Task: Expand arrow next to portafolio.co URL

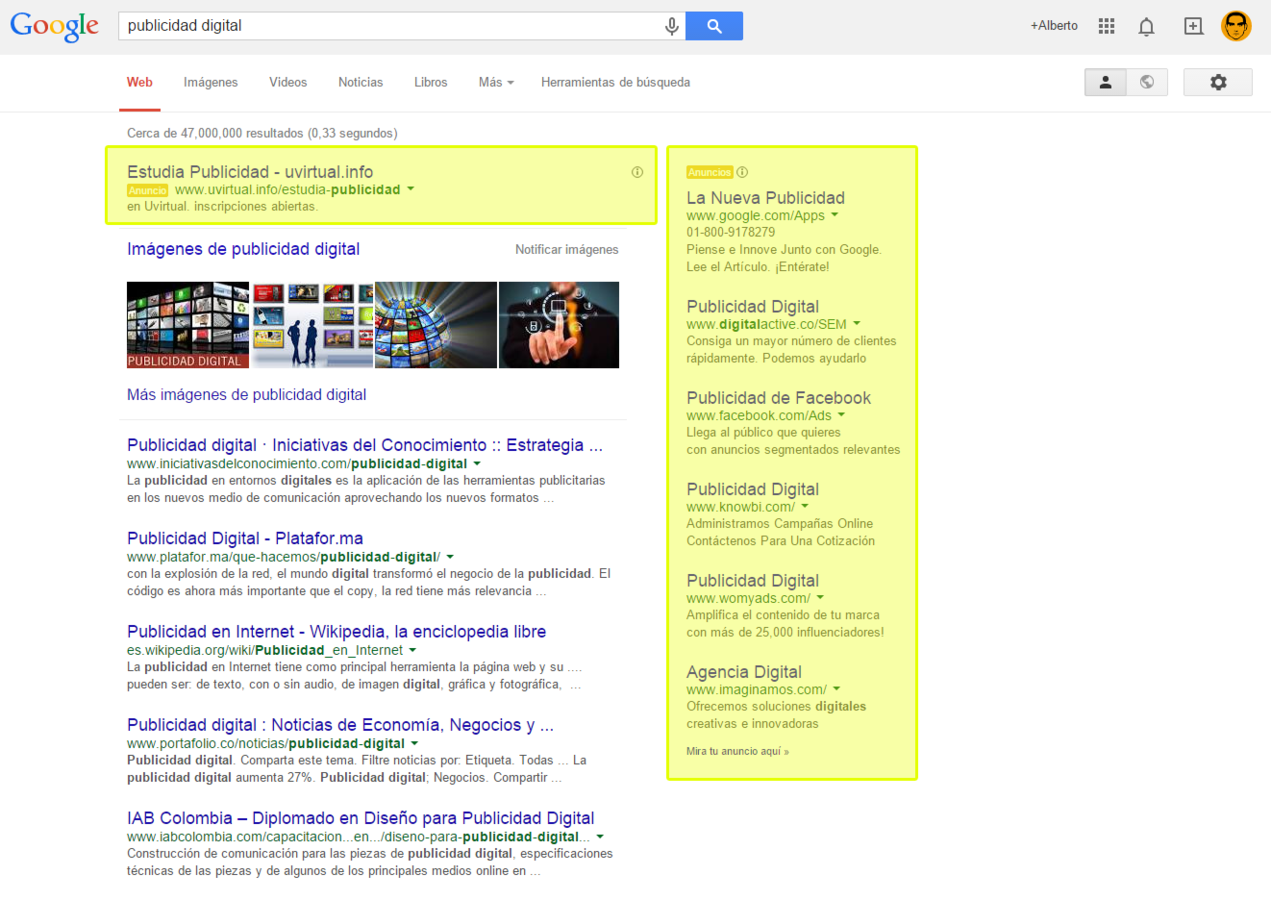Action: click(414, 743)
